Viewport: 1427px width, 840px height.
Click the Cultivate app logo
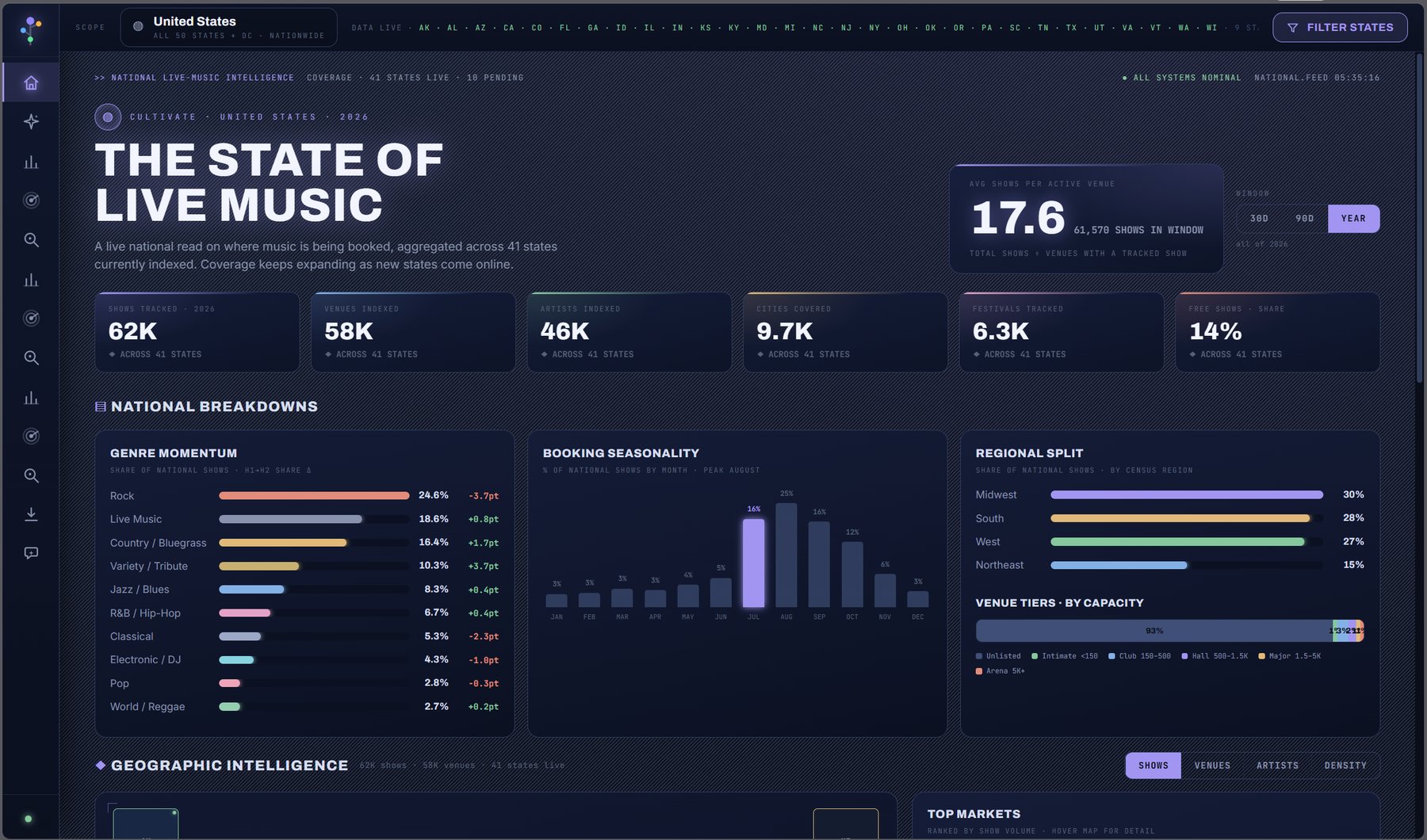pos(31,29)
